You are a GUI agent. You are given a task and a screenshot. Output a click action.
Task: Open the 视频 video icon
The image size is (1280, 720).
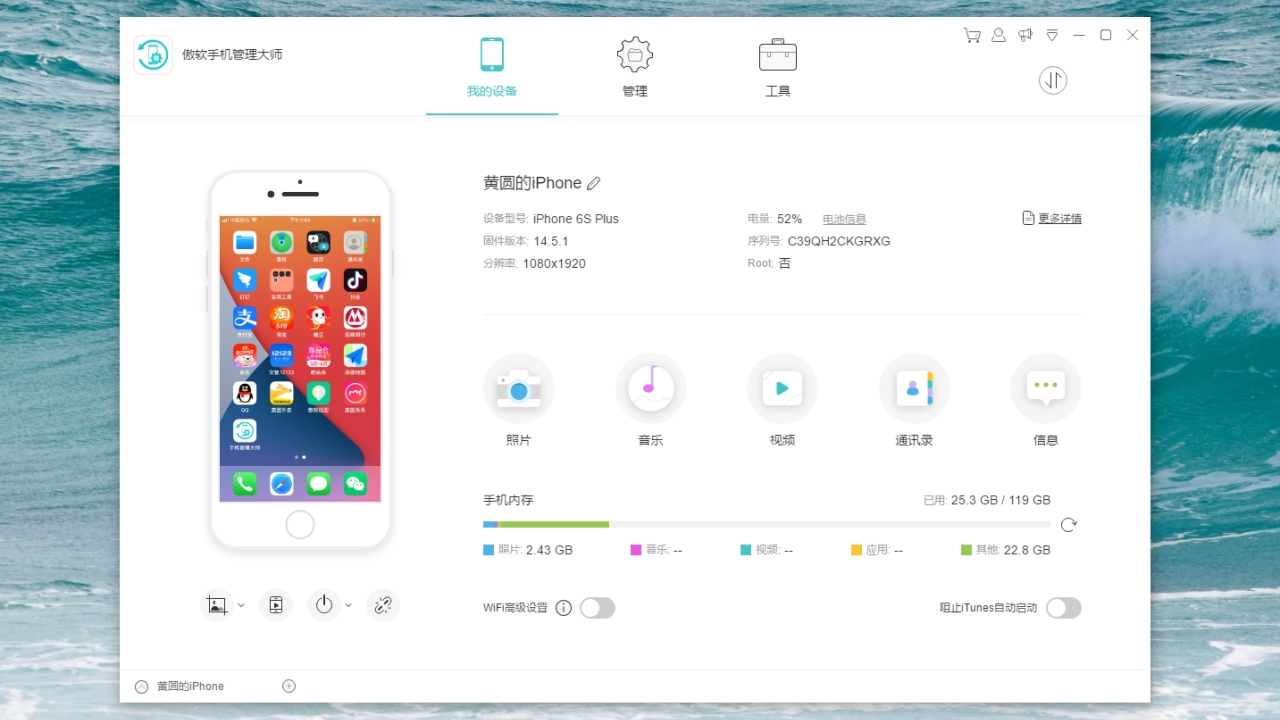coord(782,388)
